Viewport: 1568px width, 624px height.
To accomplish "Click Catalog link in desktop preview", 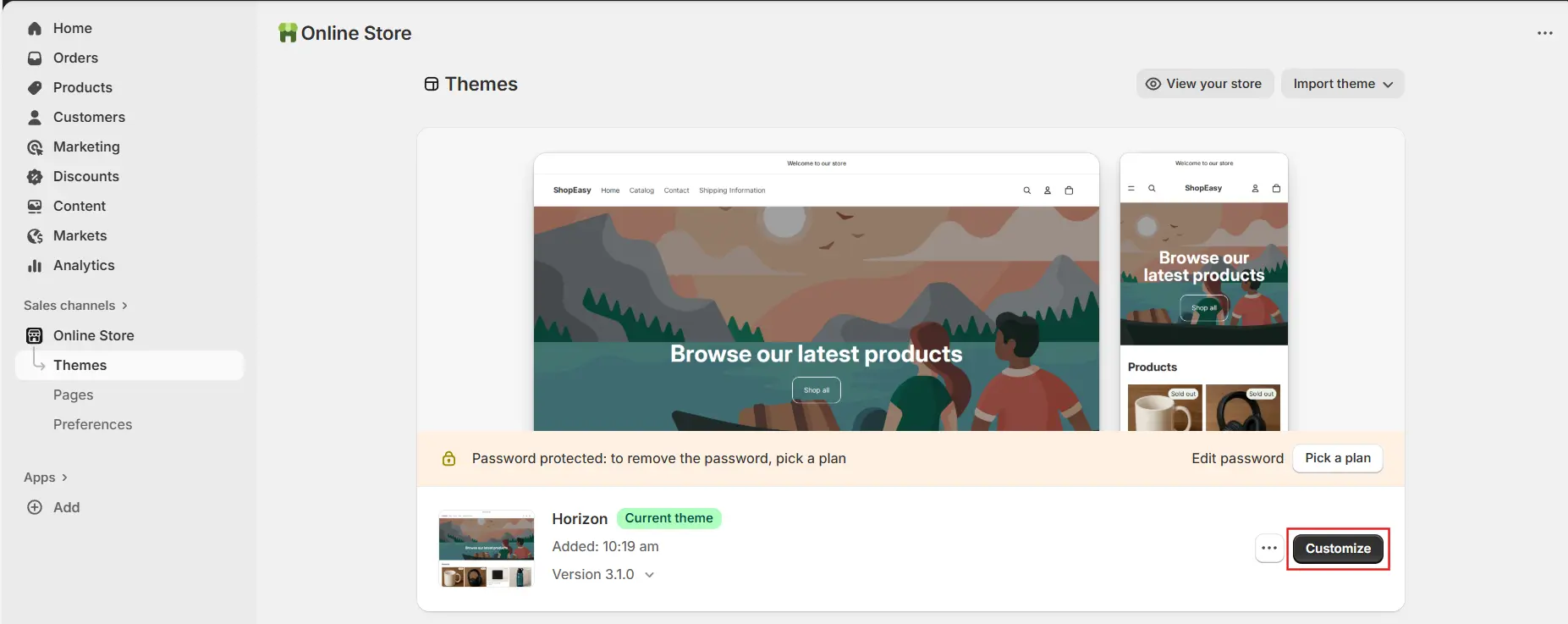I will tap(641, 191).
